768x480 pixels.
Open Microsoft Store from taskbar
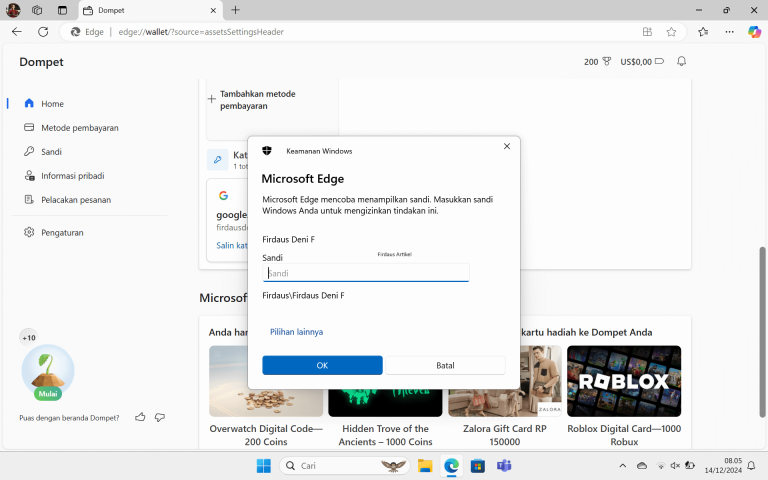[478, 465]
